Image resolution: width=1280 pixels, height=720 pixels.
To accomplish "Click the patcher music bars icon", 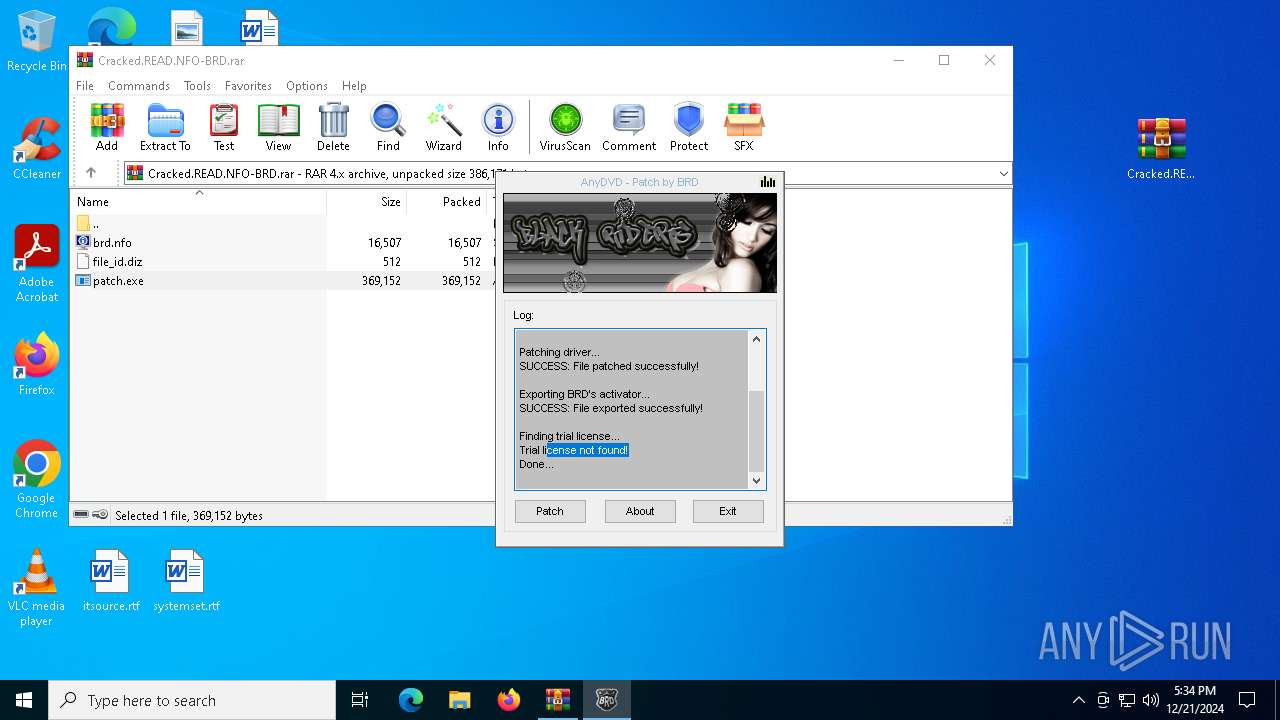I will coord(767,182).
